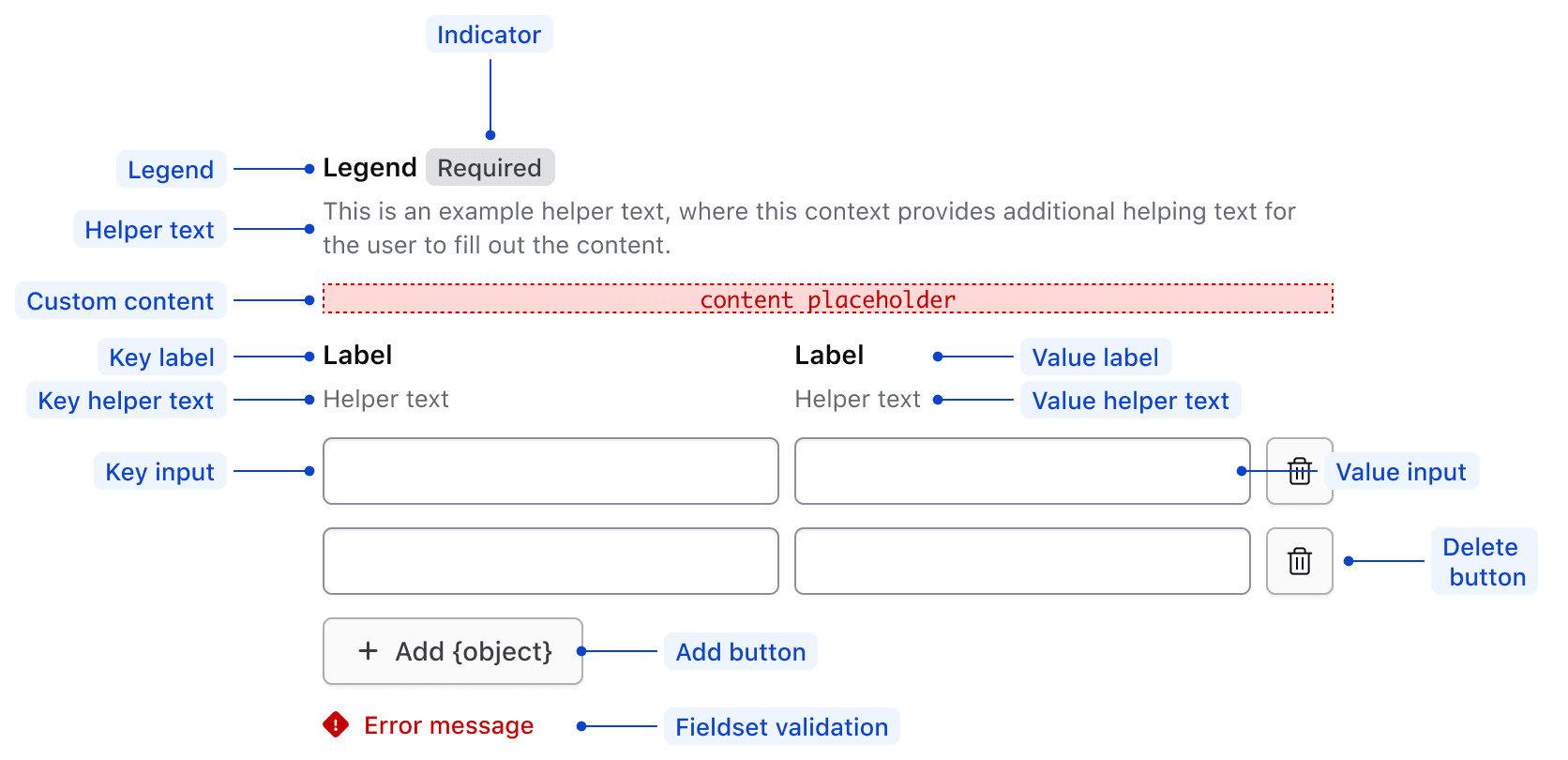Click the red Error message text
The image size is (1568, 760).
click(448, 725)
